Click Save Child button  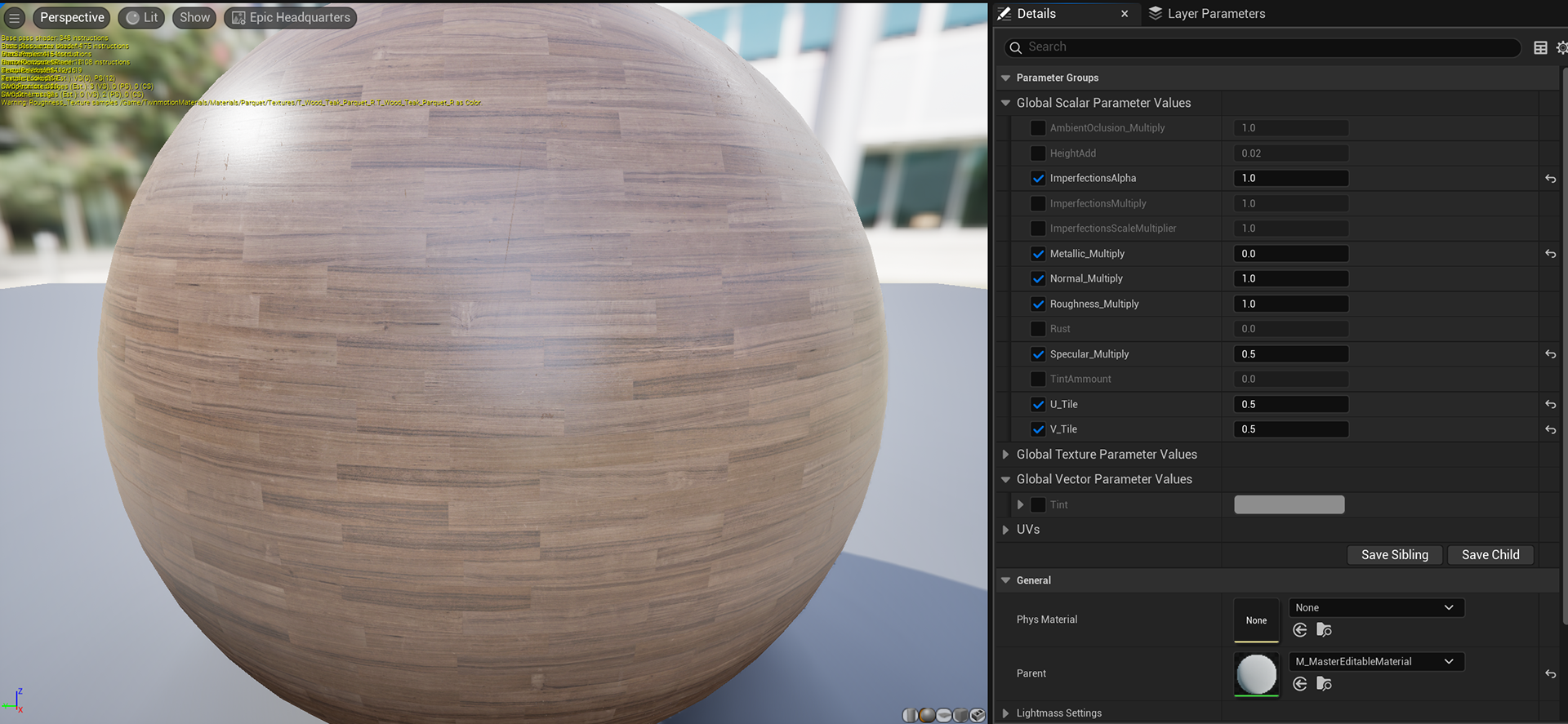pyautogui.click(x=1490, y=555)
